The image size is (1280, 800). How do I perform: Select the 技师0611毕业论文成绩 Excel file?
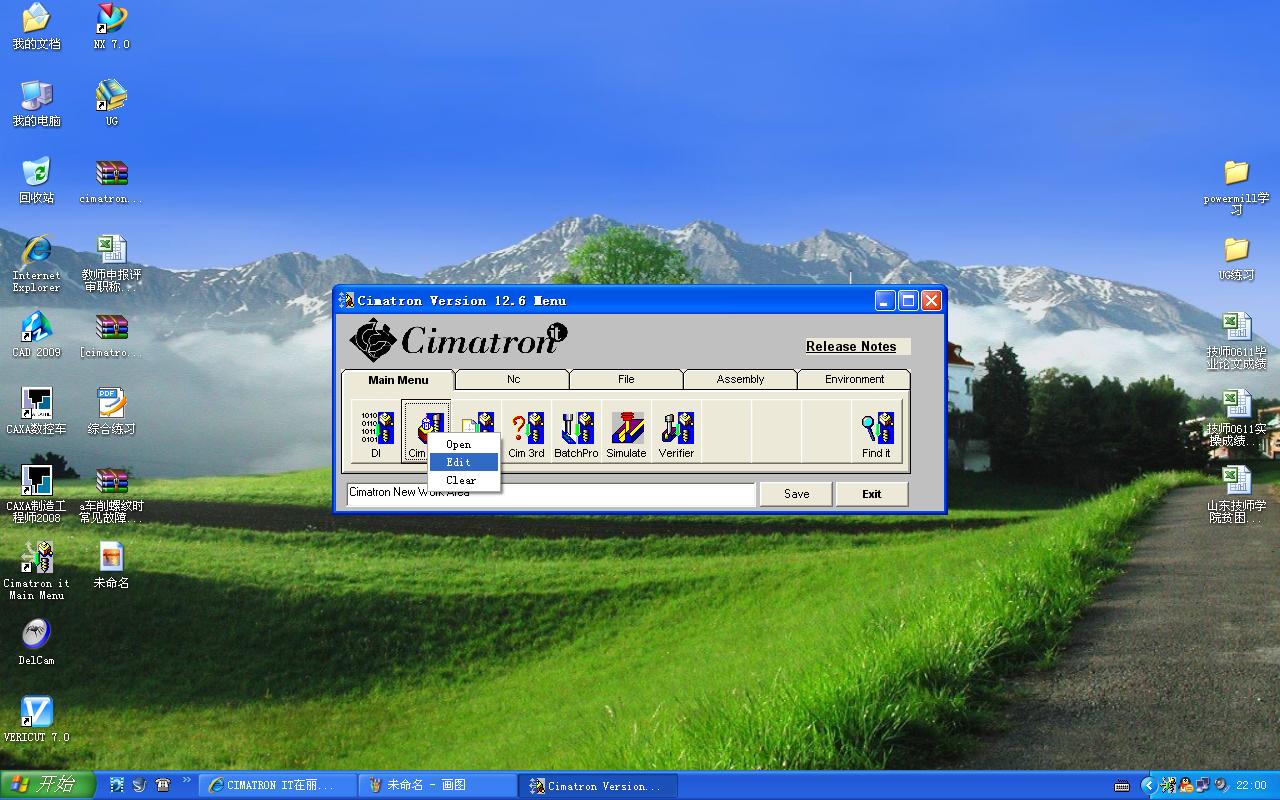tap(1236, 340)
